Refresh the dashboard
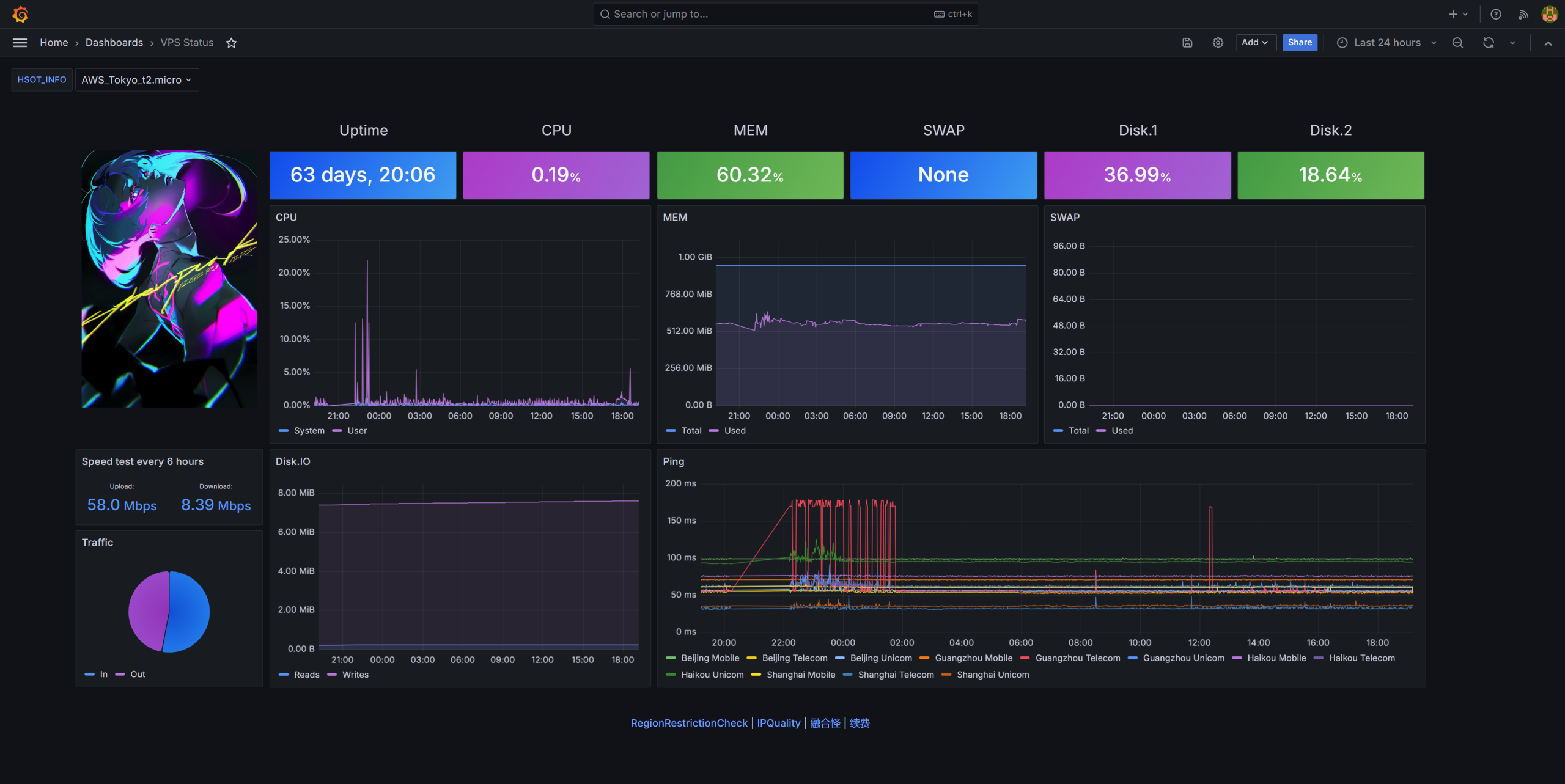 (1489, 43)
